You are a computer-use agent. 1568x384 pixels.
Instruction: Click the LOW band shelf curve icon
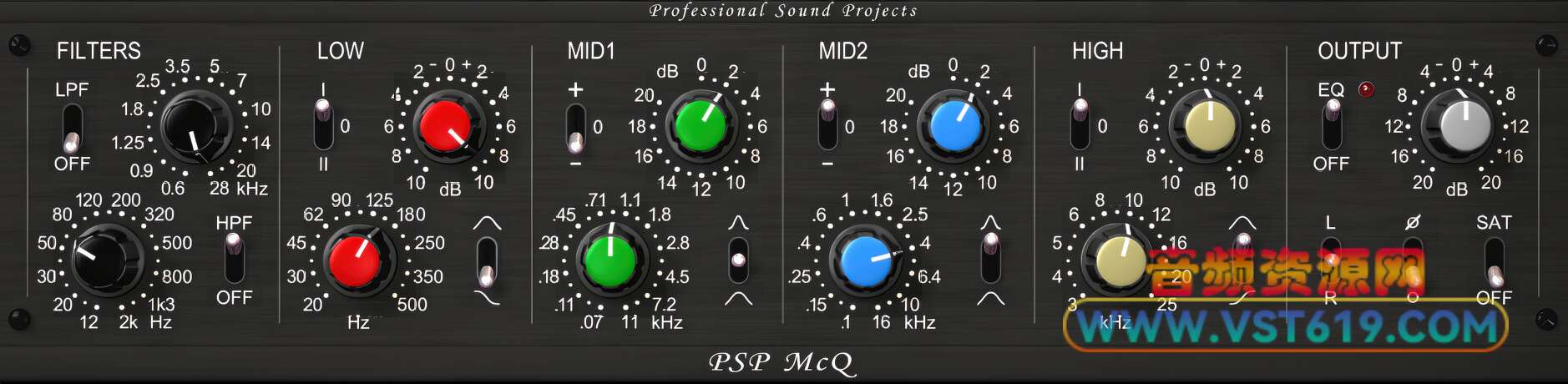pyautogui.click(x=487, y=298)
